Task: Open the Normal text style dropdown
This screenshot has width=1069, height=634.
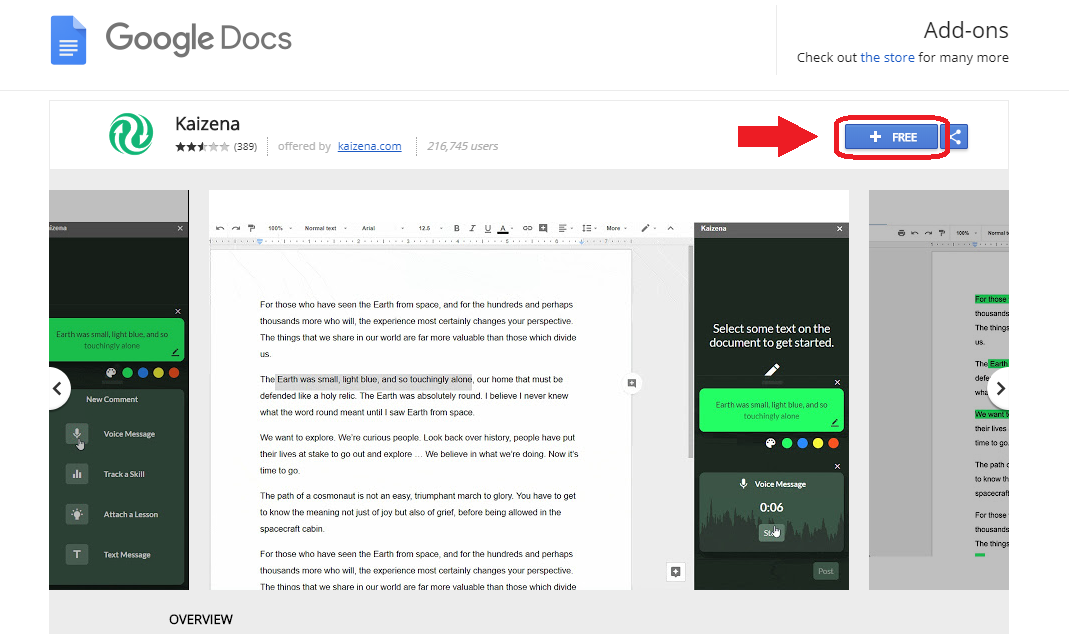Action: (x=326, y=228)
